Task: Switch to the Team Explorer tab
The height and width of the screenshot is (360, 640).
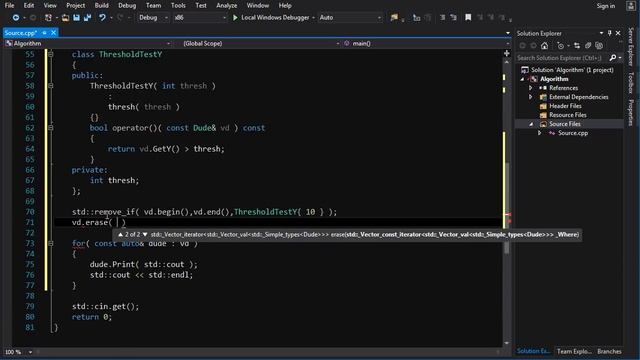Action: [x=574, y=351]
